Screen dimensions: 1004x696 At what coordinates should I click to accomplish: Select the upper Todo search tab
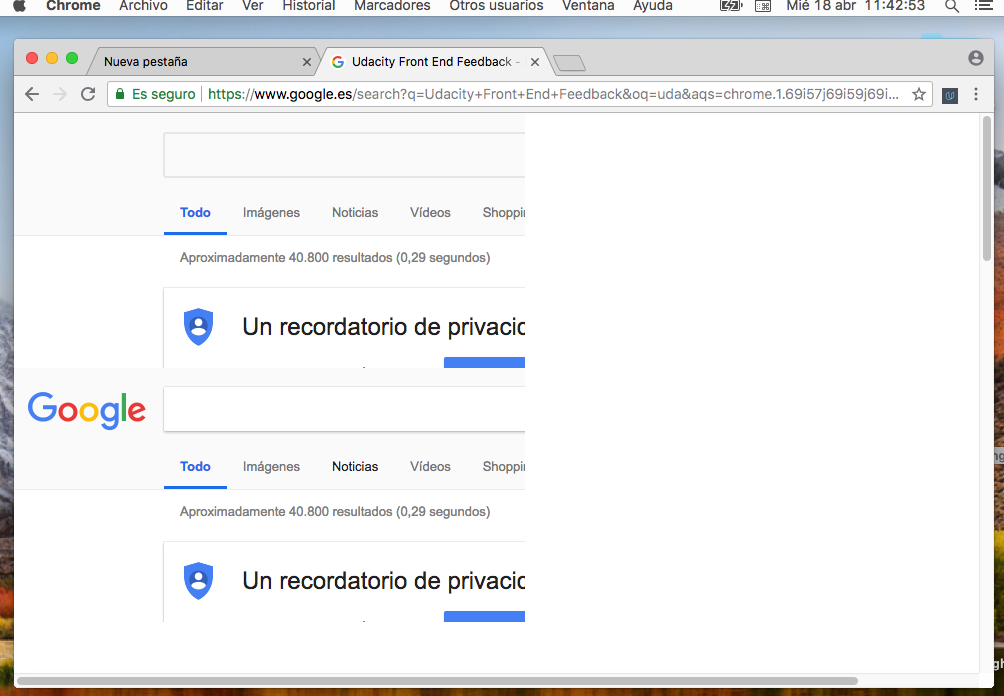195,213
